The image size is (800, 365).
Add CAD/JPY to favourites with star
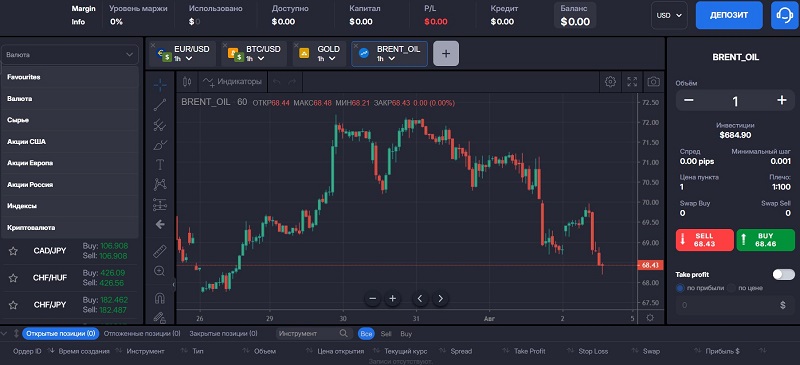(14, 251)
